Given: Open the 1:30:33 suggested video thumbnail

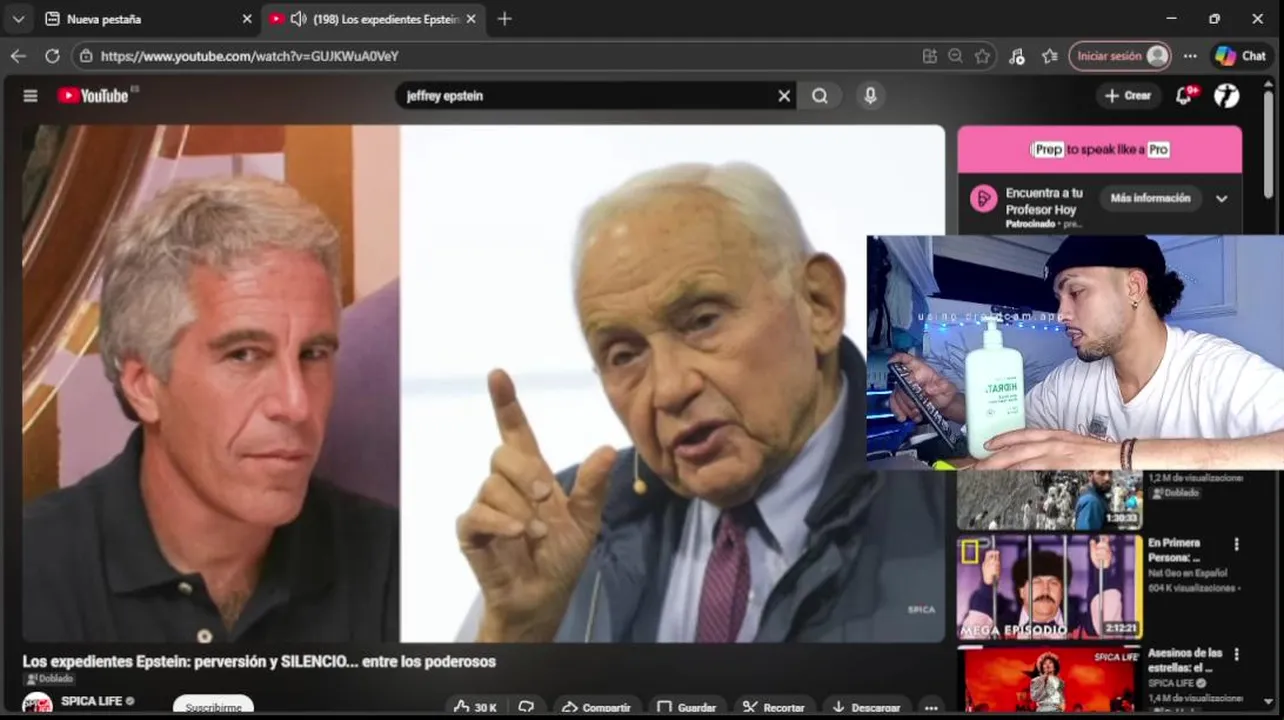Looking at the screenshot, I should (x=1049, y=499).
